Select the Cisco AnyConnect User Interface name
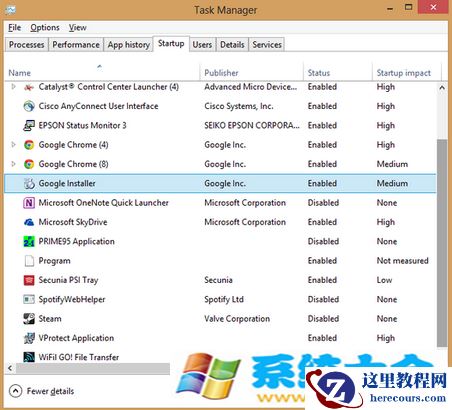The image size is (452, 410). tap(98, 106)
